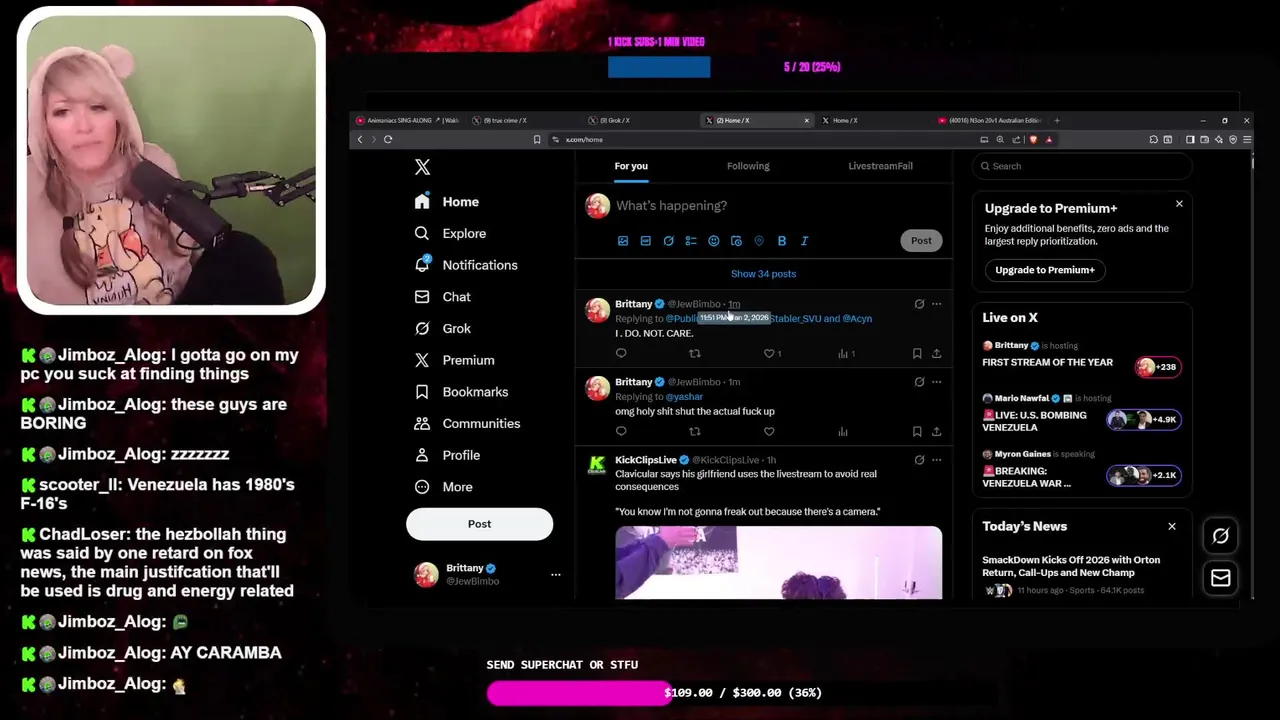Share the 'I. DO. NOT. CARE.' post
This screenshot has width=1280, height=720.
tap(936, 353)
